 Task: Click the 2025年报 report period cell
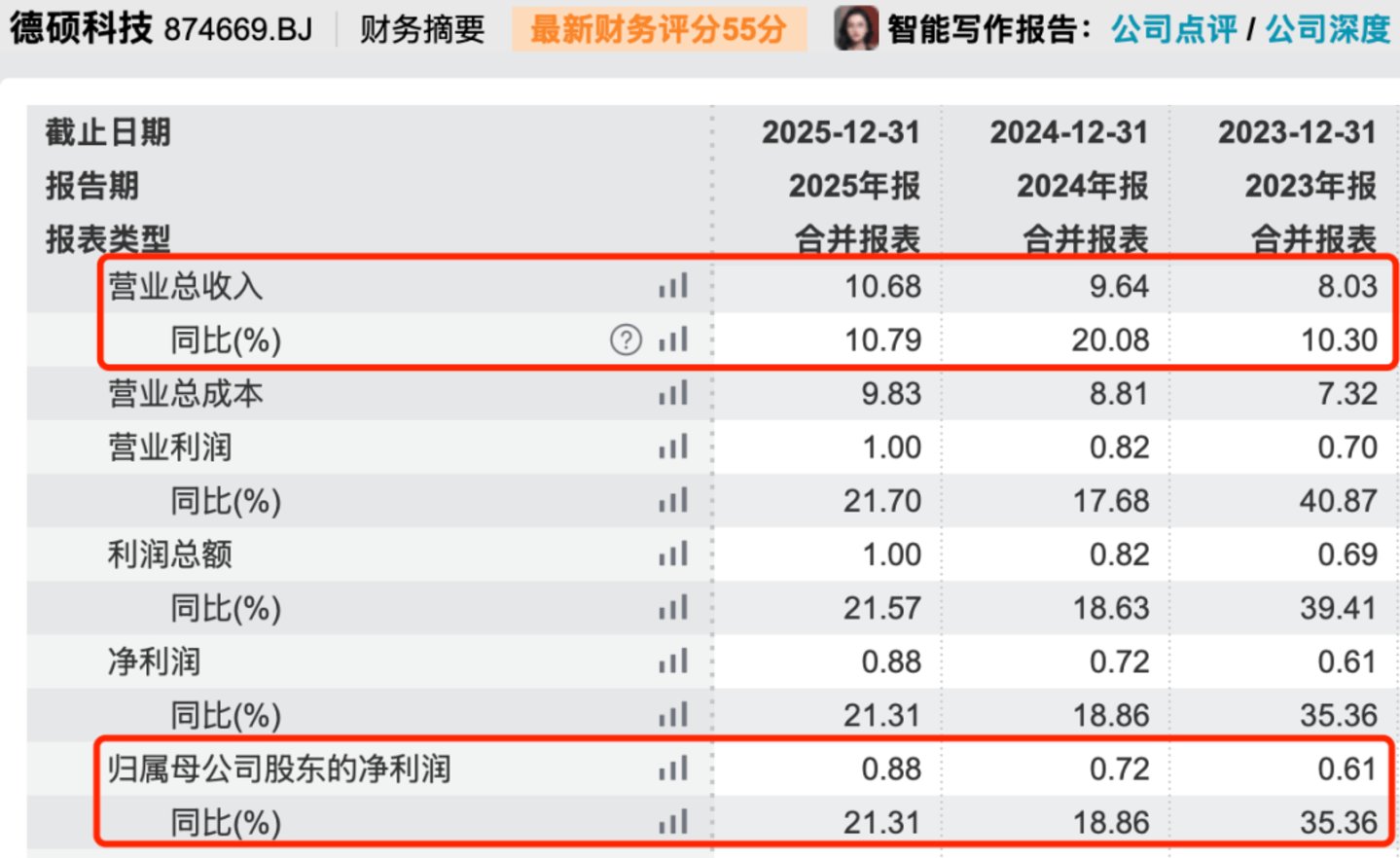[854, 185]
